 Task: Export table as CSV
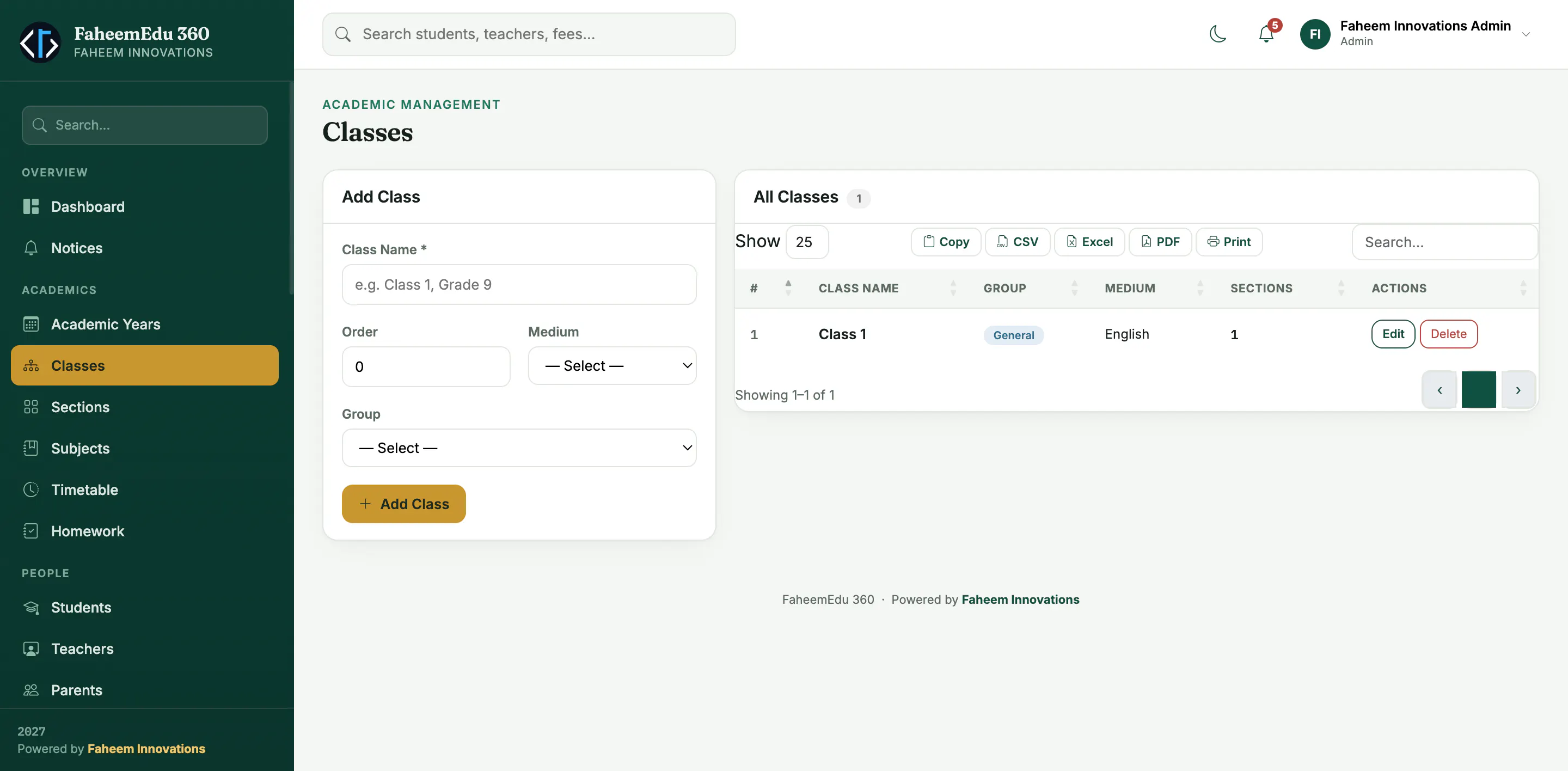(1017, 242)
